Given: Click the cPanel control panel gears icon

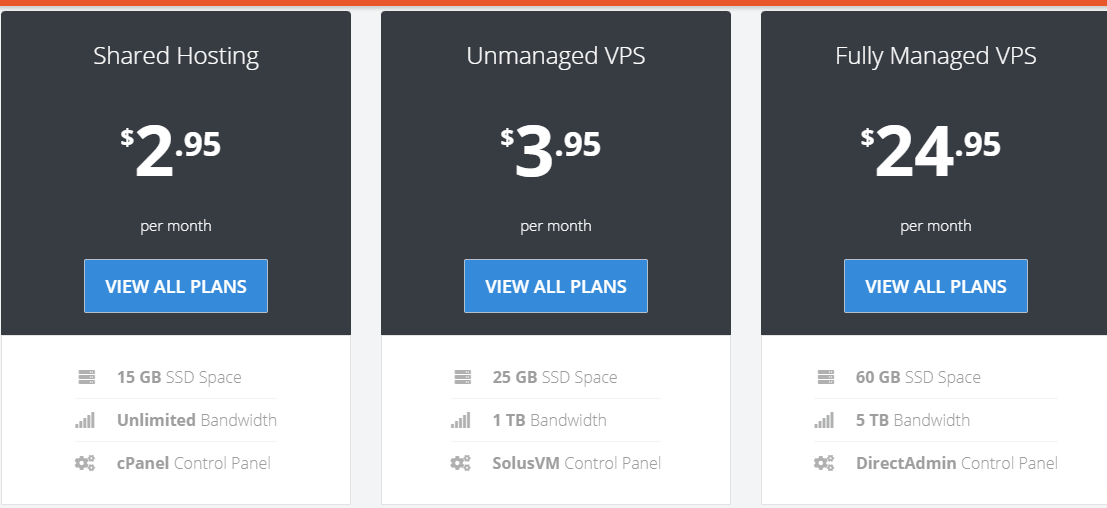Looking at the screenshot, I should click(85, 464).
